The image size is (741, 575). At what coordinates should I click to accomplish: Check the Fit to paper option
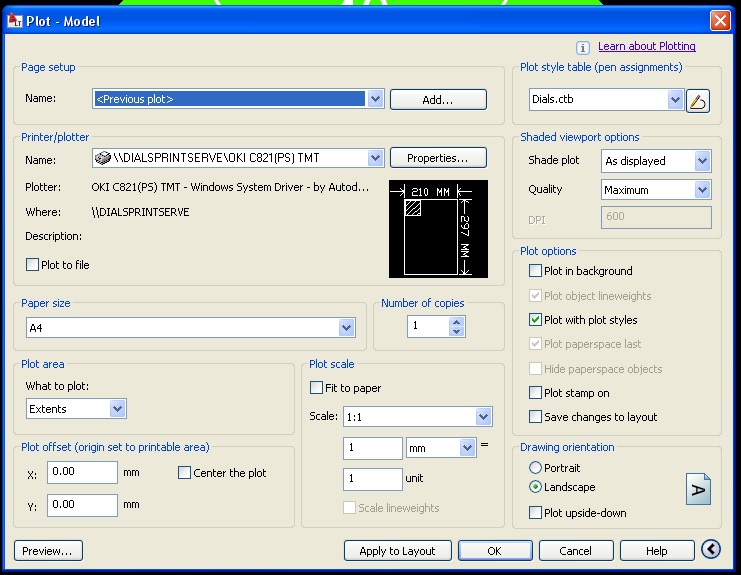click(x=317, y=388)
